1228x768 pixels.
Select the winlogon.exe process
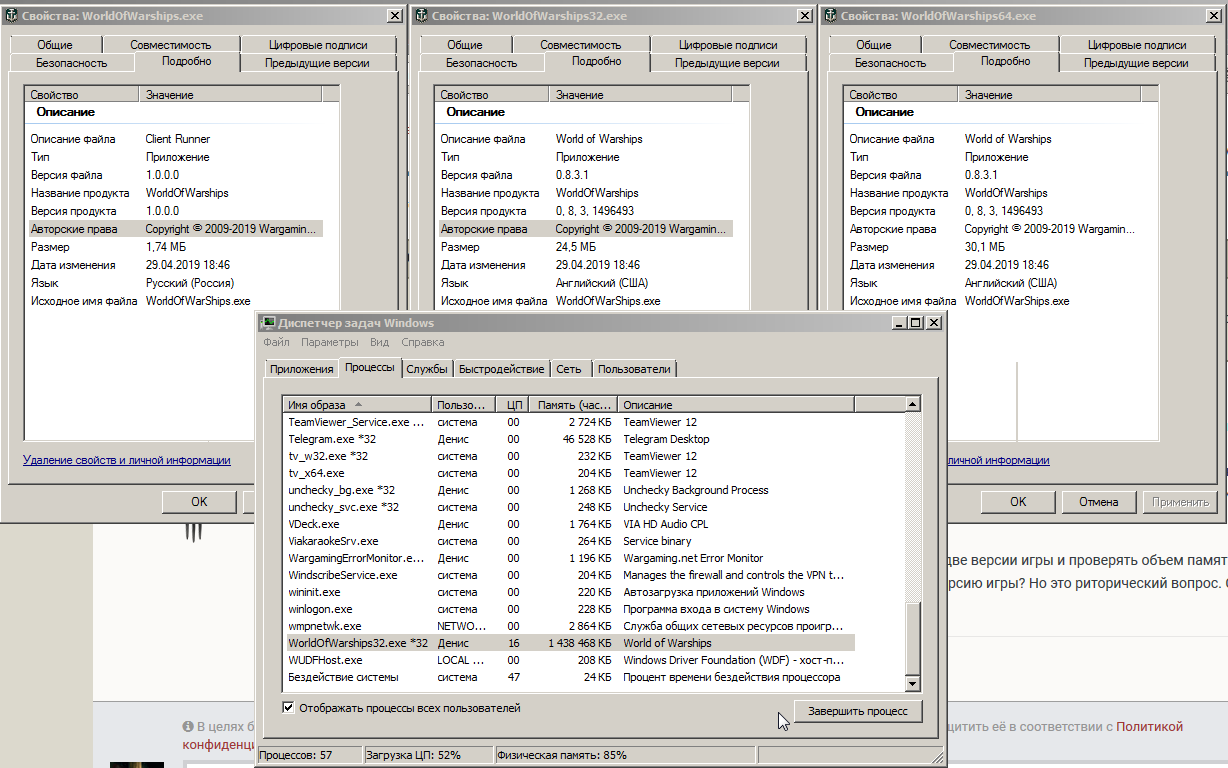569,609
